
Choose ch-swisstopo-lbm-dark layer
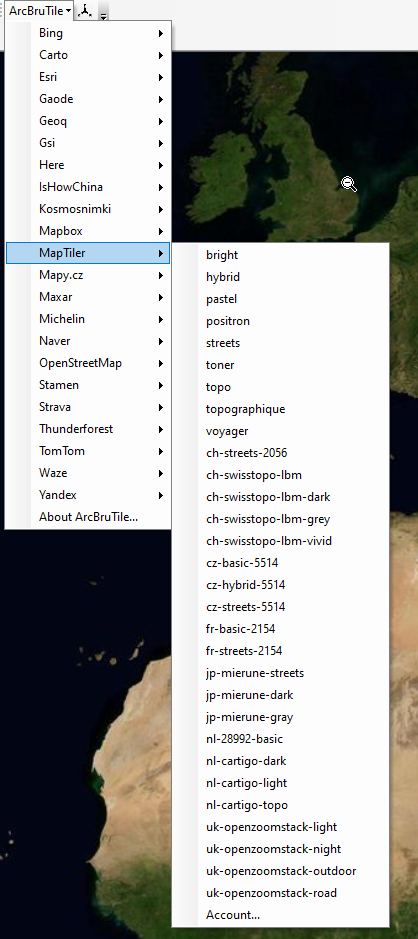pos(280,498)
